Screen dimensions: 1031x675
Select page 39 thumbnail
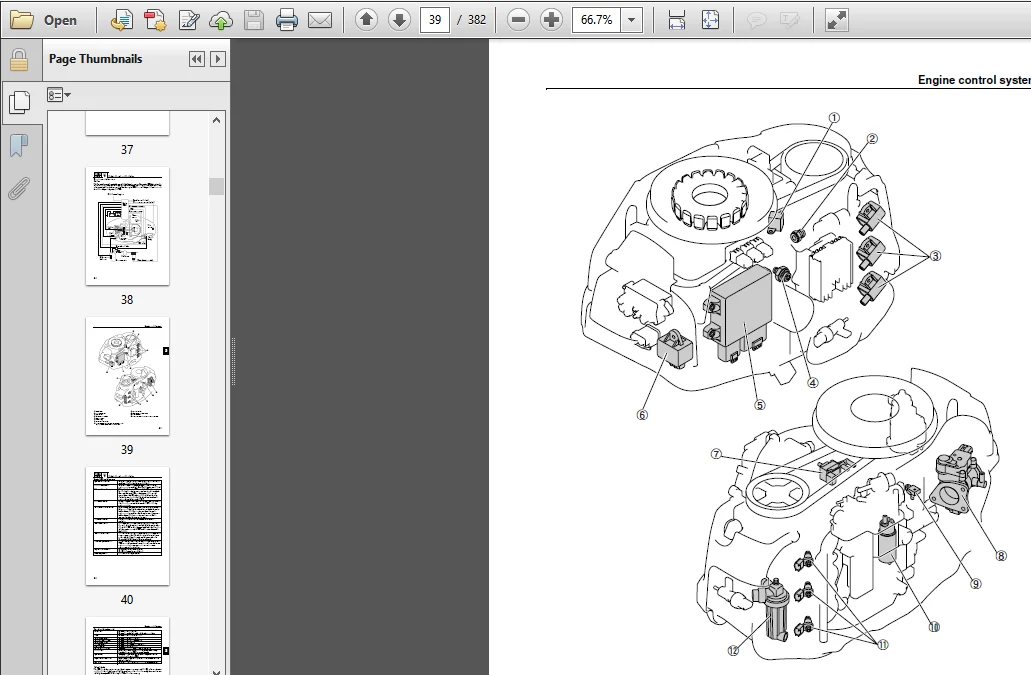128,376
